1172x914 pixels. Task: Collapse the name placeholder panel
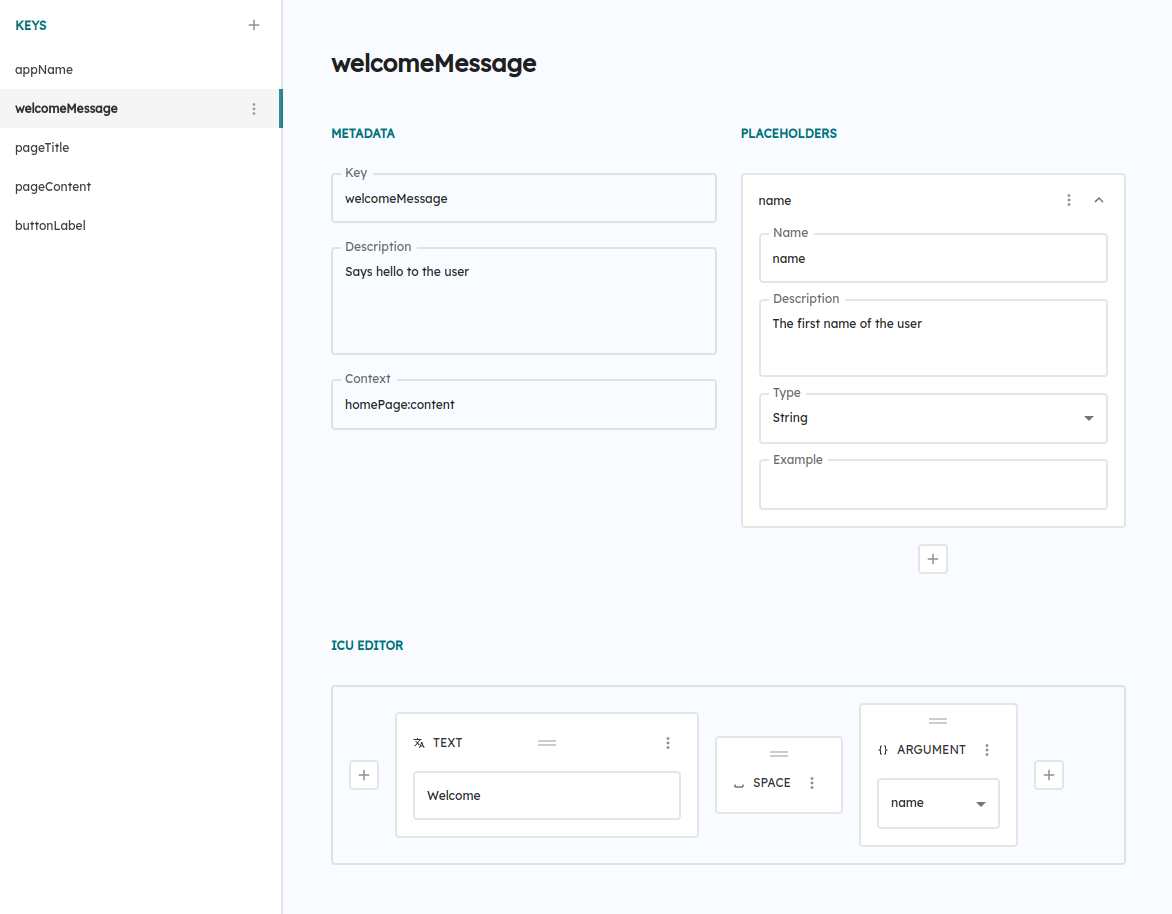click(1099, 200)
